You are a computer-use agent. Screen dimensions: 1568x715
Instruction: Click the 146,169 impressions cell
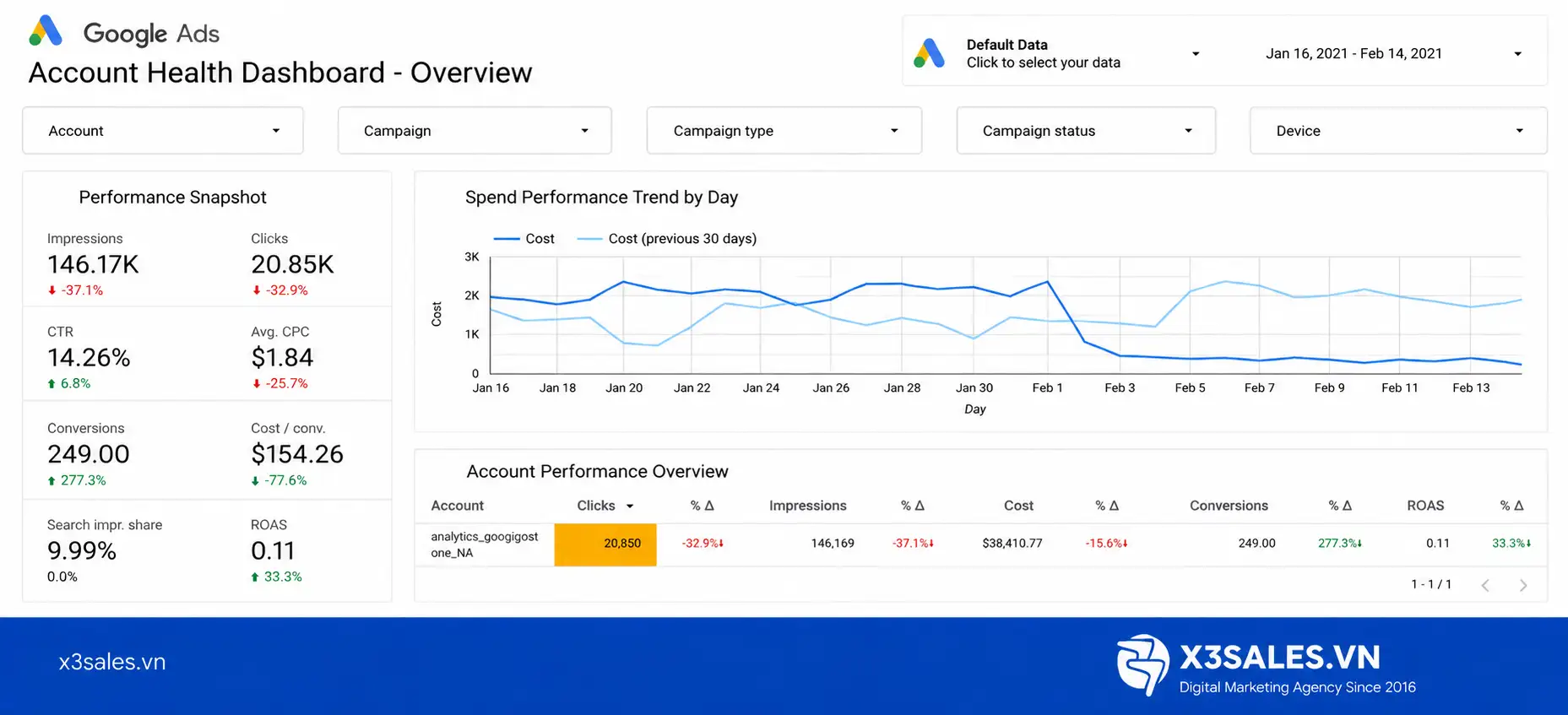pyautogui.click(x=833, y=544)
